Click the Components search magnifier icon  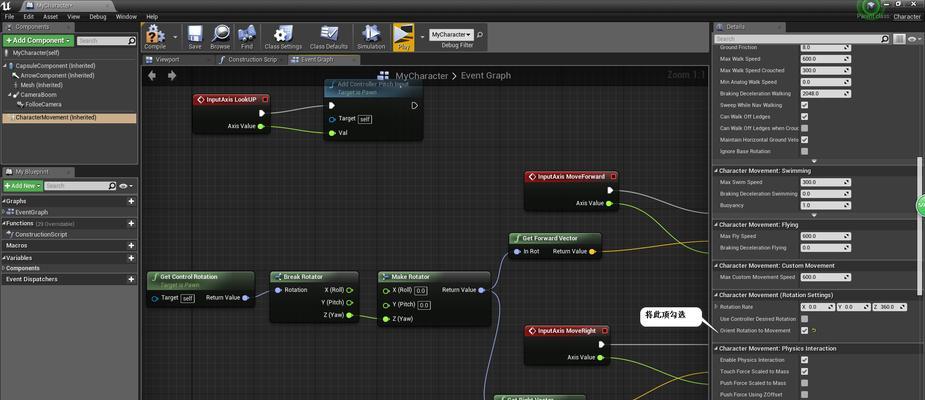coord(132,41)
